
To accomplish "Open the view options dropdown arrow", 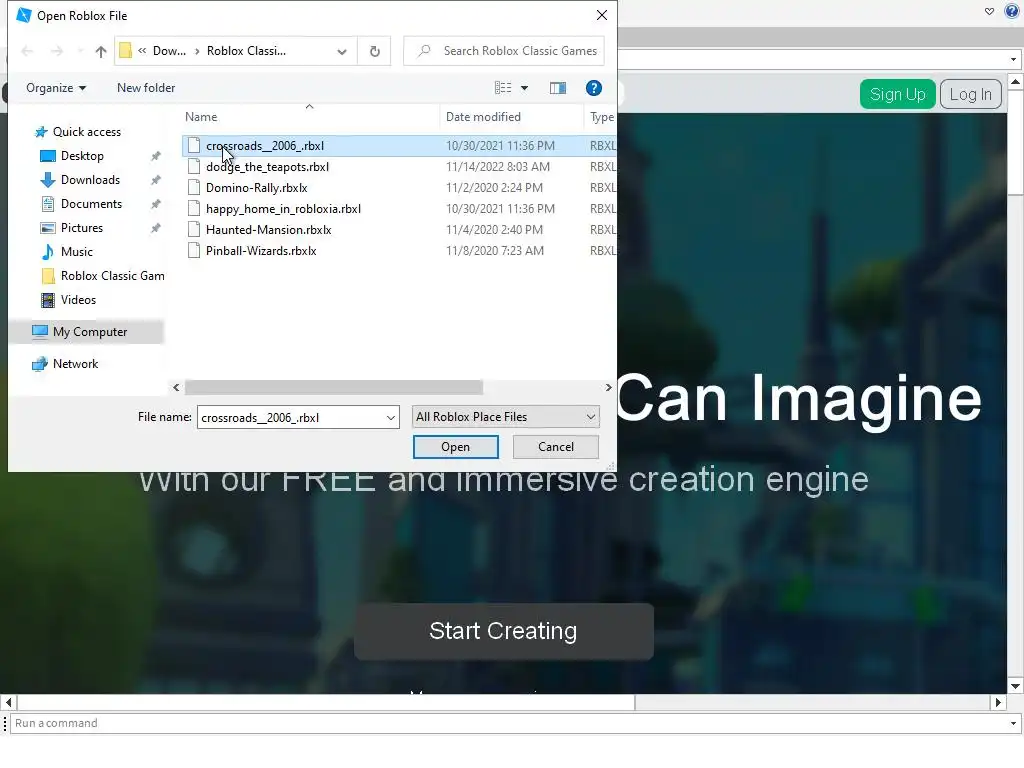I will [x=524, y=88].
